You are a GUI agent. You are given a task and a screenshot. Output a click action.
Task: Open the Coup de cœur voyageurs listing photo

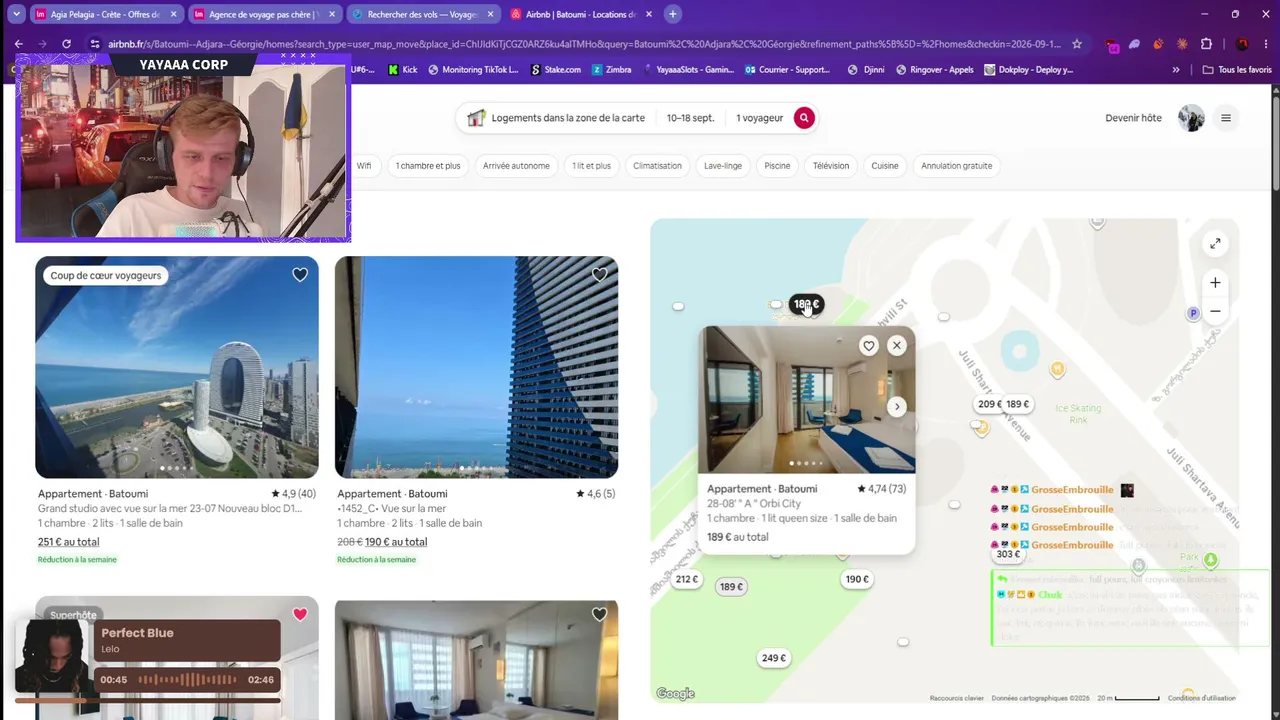[177, 367]
